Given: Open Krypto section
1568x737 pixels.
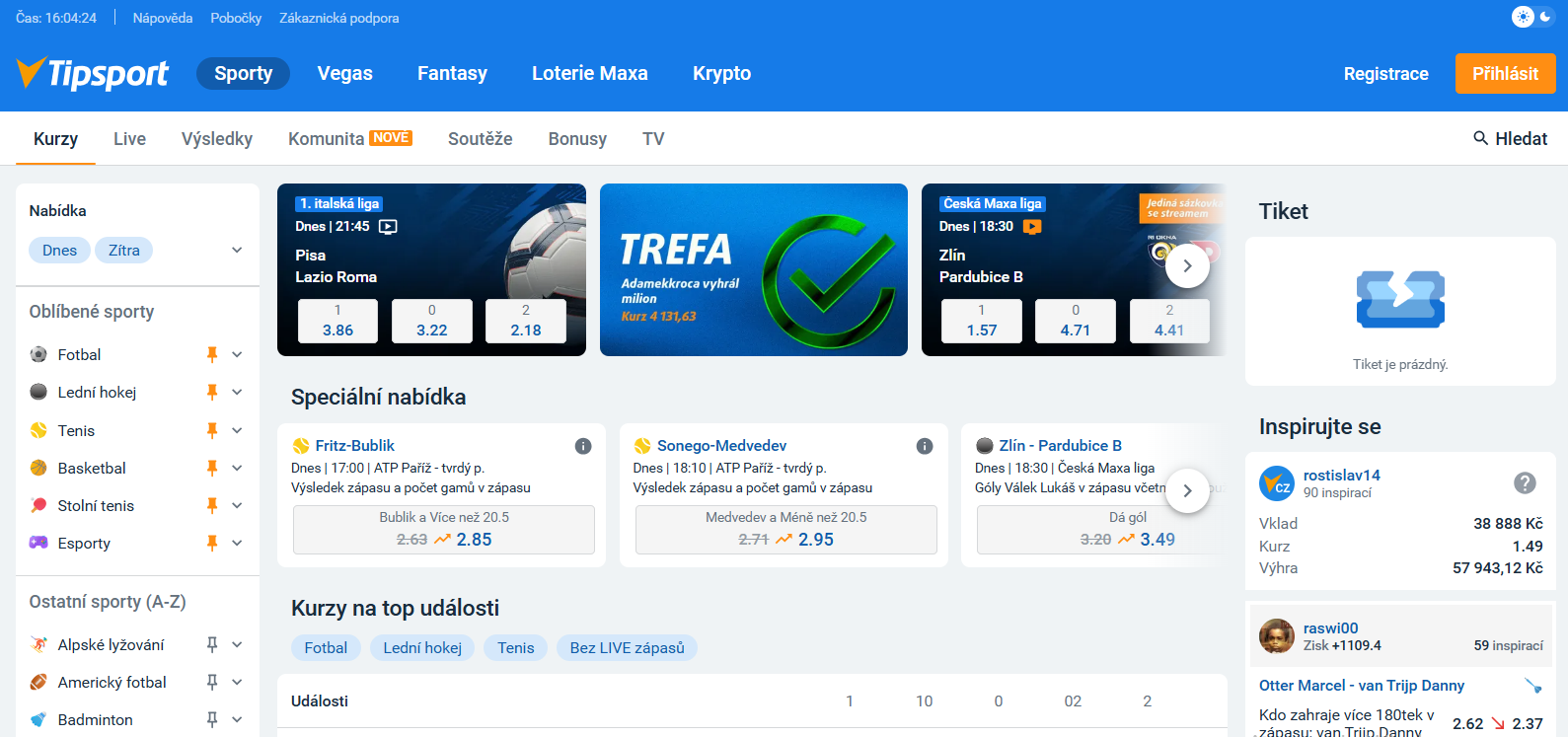Looking at the screenshot, I should [x=721, y=73].
